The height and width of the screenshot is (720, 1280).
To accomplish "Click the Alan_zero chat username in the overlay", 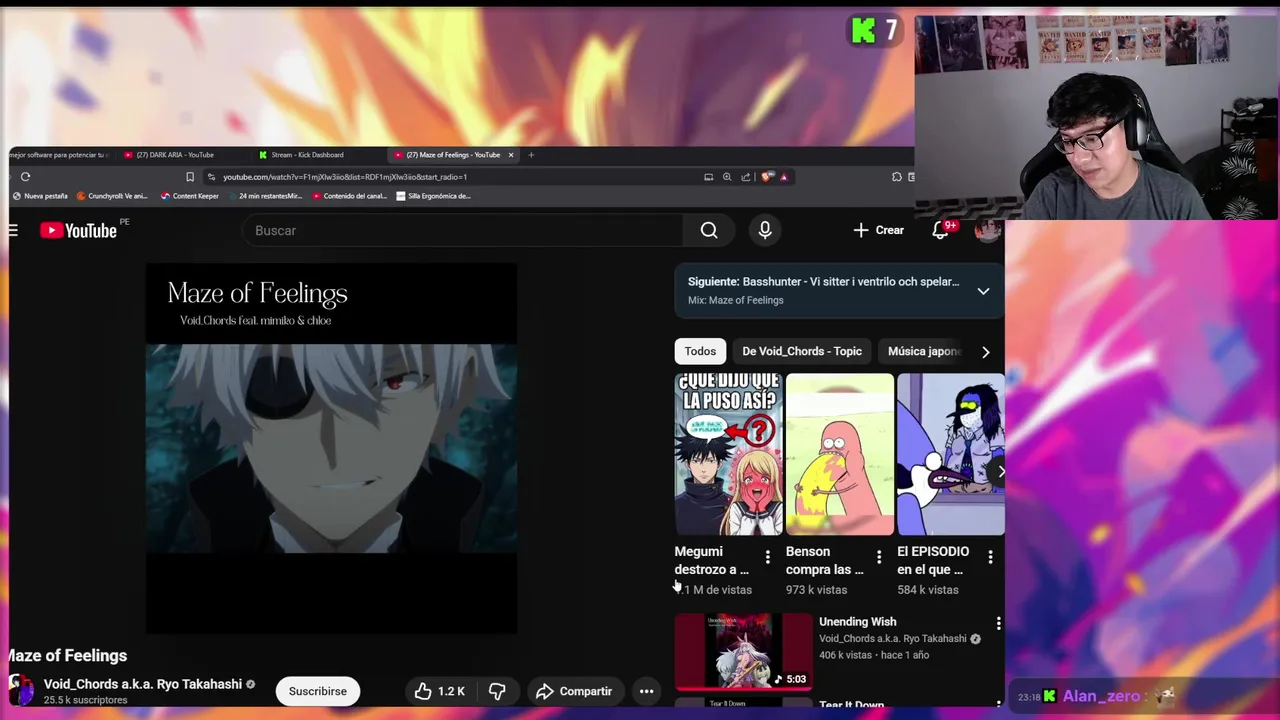I will [x=1100, y=696].
